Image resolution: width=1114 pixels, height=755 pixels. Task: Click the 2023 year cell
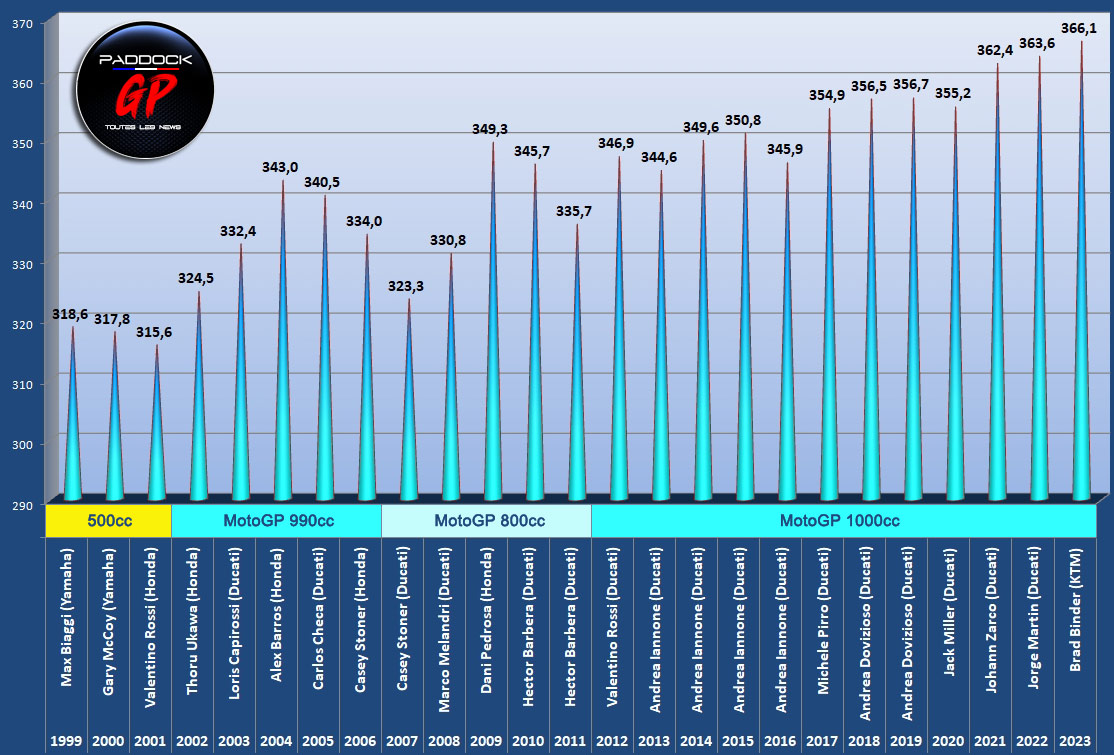point(1075,741)
